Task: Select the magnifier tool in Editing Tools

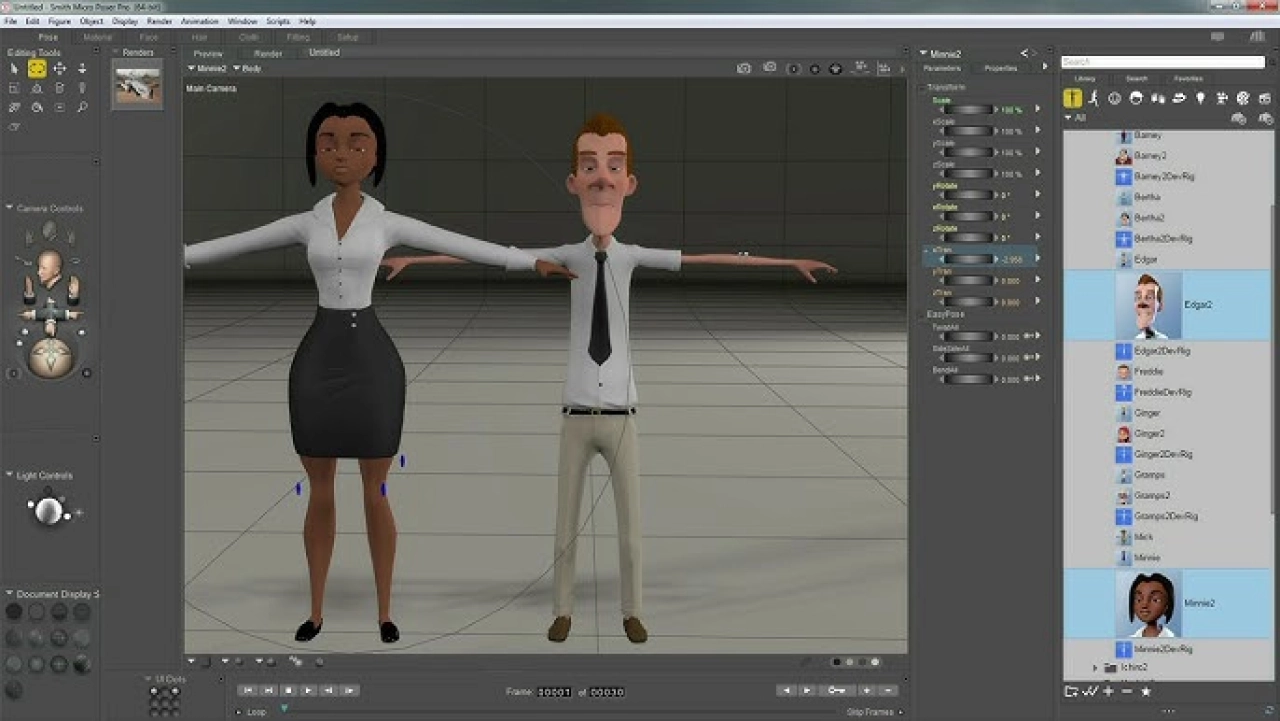Action: (82, 107)
